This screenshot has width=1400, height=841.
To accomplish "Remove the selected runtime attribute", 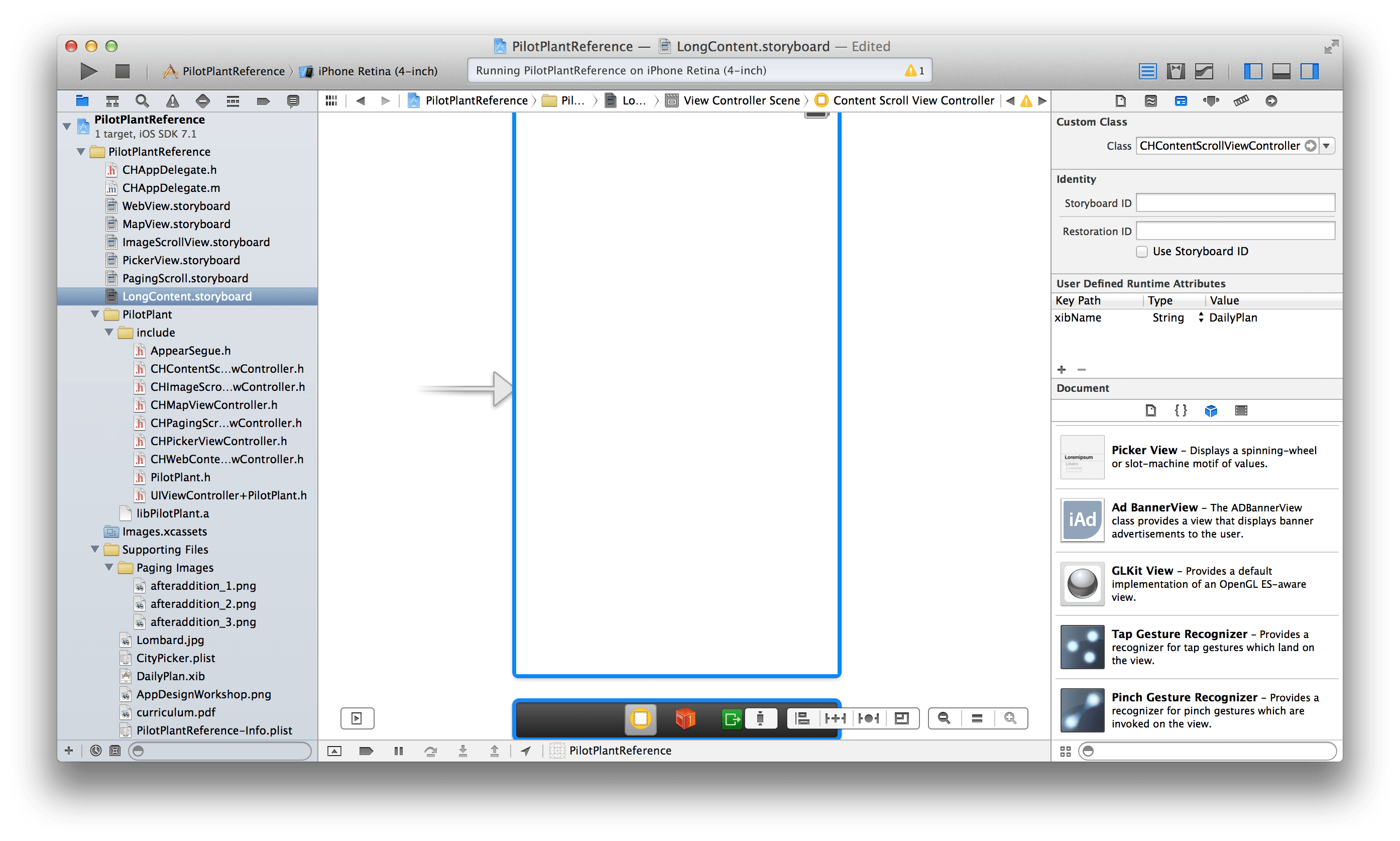I will [1081, 369].
